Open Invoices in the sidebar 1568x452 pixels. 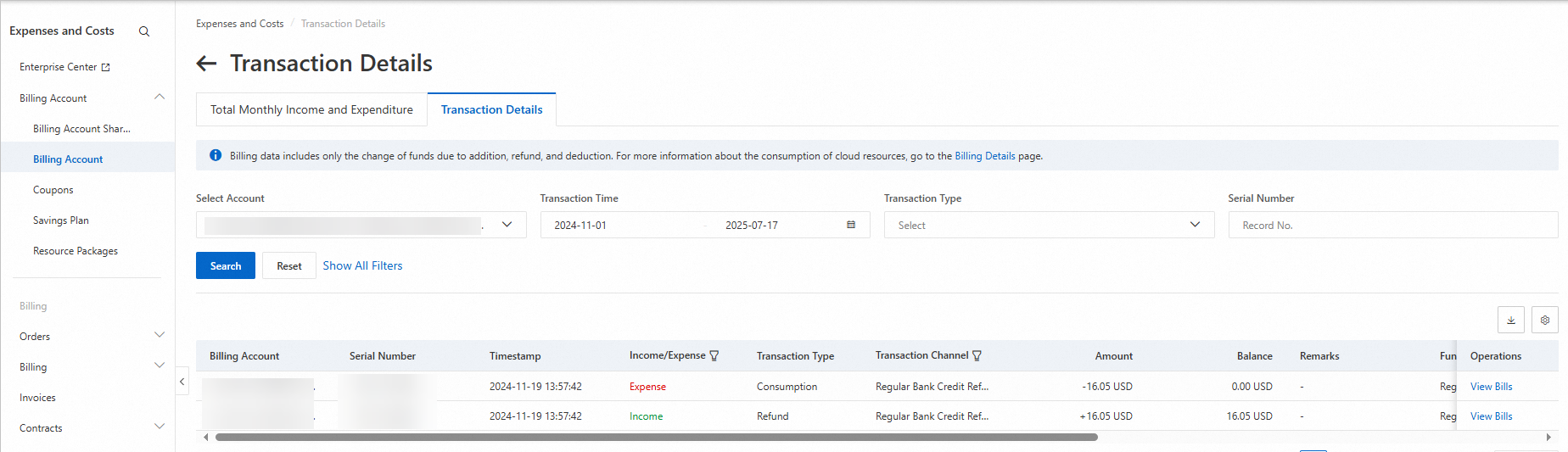[37, 398]
